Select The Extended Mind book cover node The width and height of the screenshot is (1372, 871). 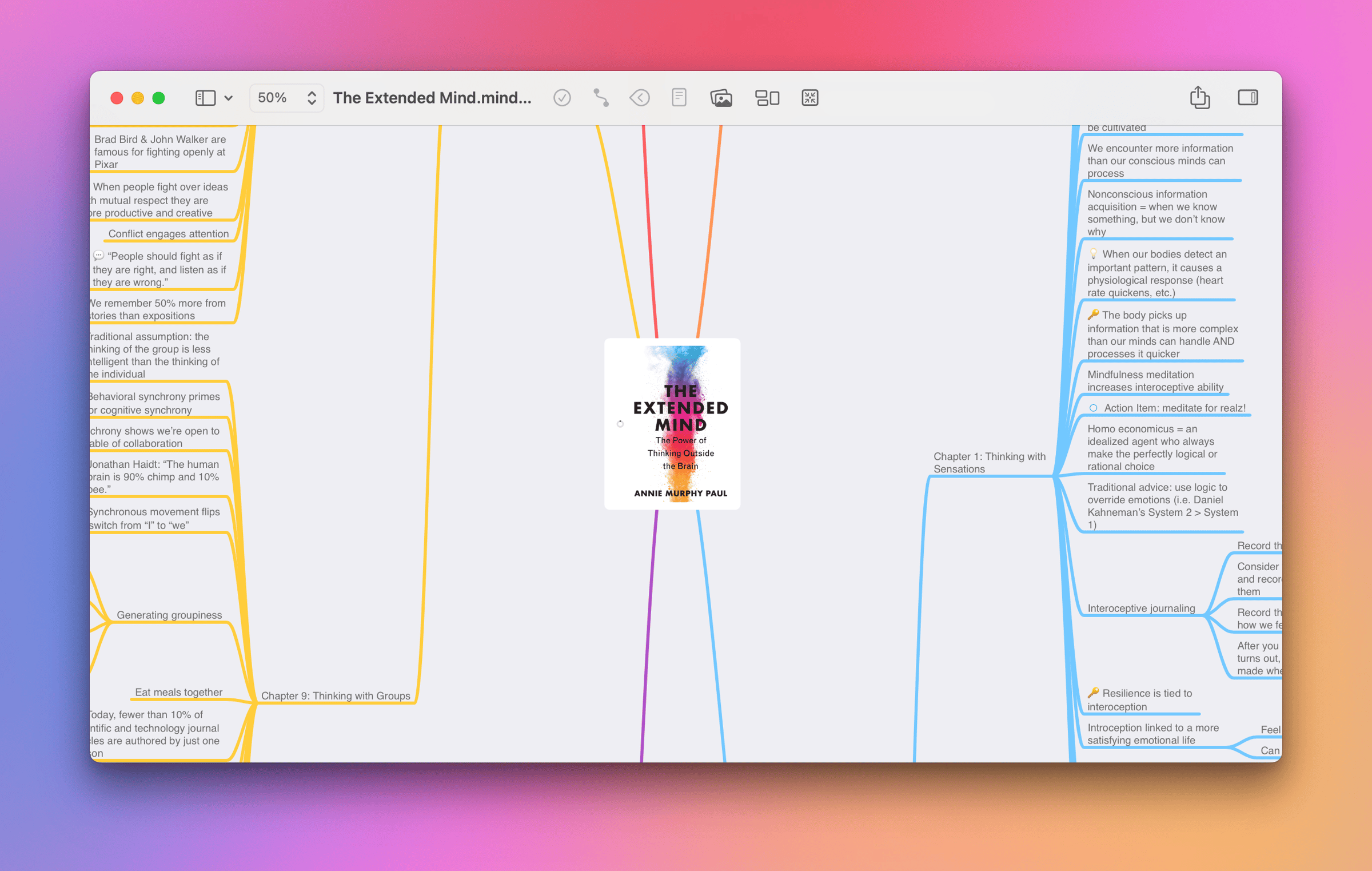click(x=672, y=424)
